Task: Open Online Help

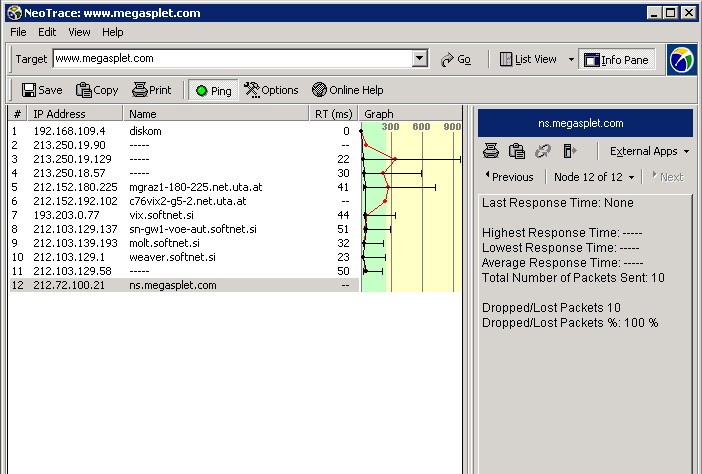Action: tap(347, 90)
